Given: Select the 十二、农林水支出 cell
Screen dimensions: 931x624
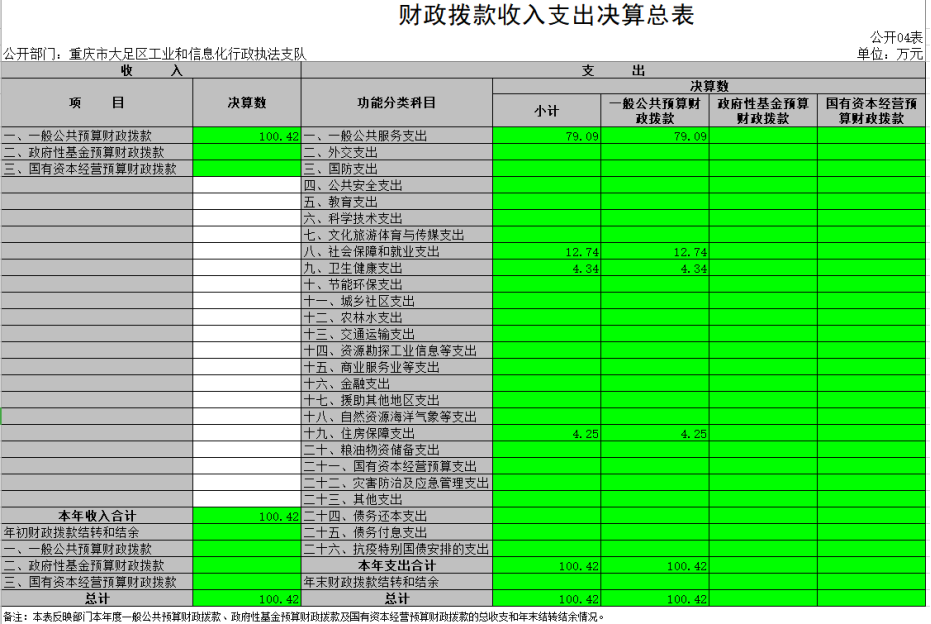Looking at the screenshot, I should tap(397, 318).
